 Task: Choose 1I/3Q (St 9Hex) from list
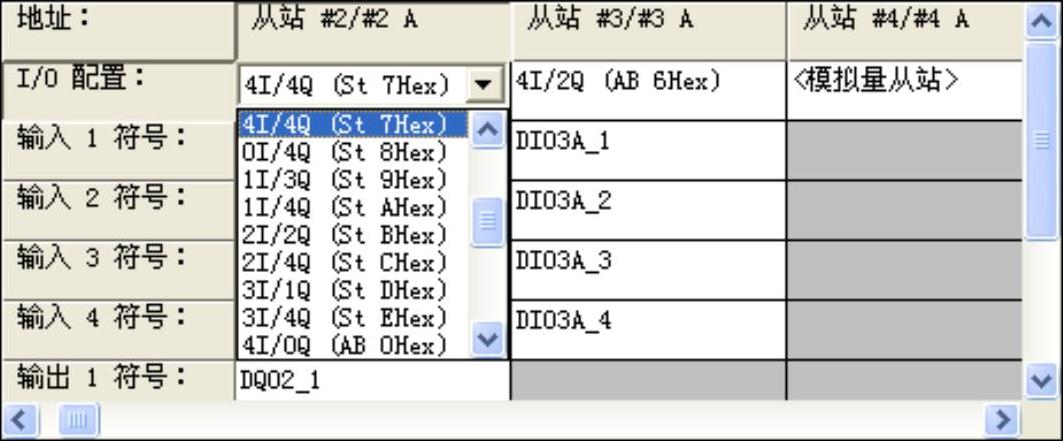click(x=345, y=180)
